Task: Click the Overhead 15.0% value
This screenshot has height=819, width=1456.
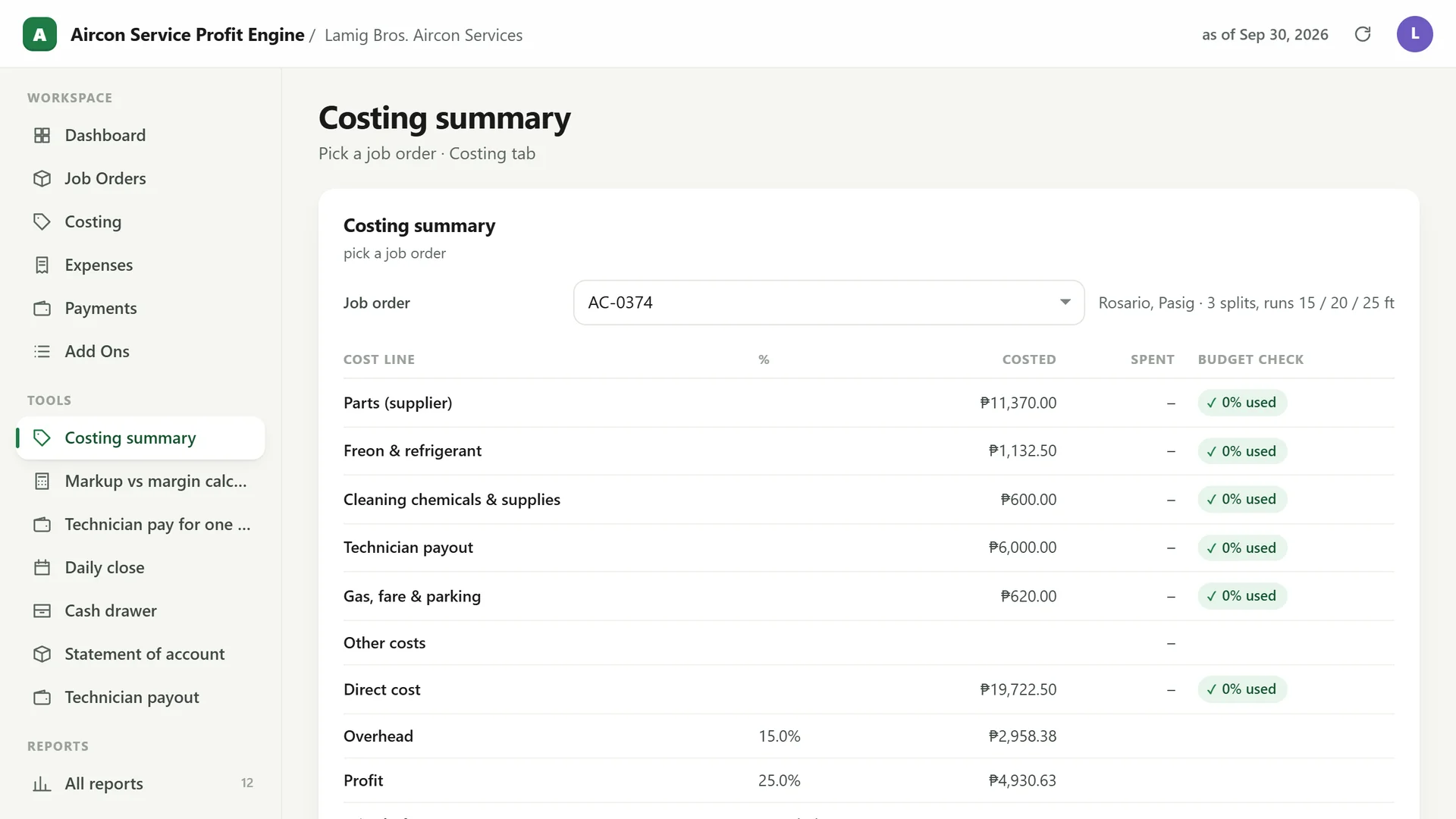Action: 779,736
